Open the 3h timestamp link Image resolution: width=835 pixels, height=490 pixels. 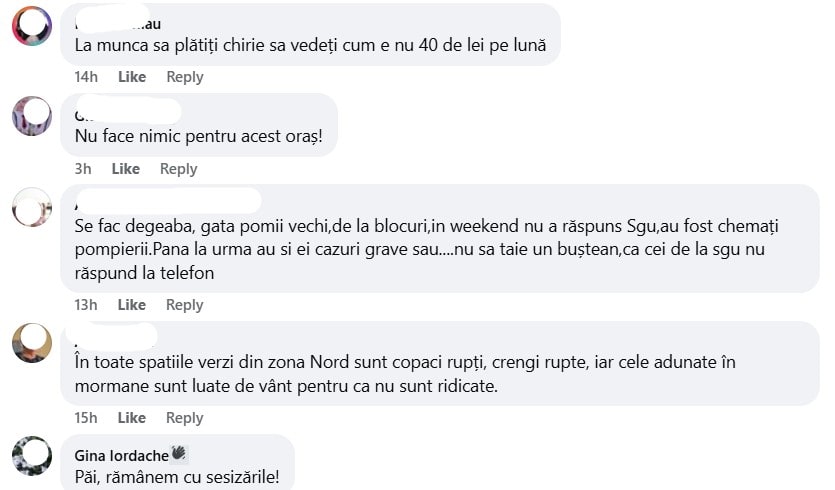83,169
